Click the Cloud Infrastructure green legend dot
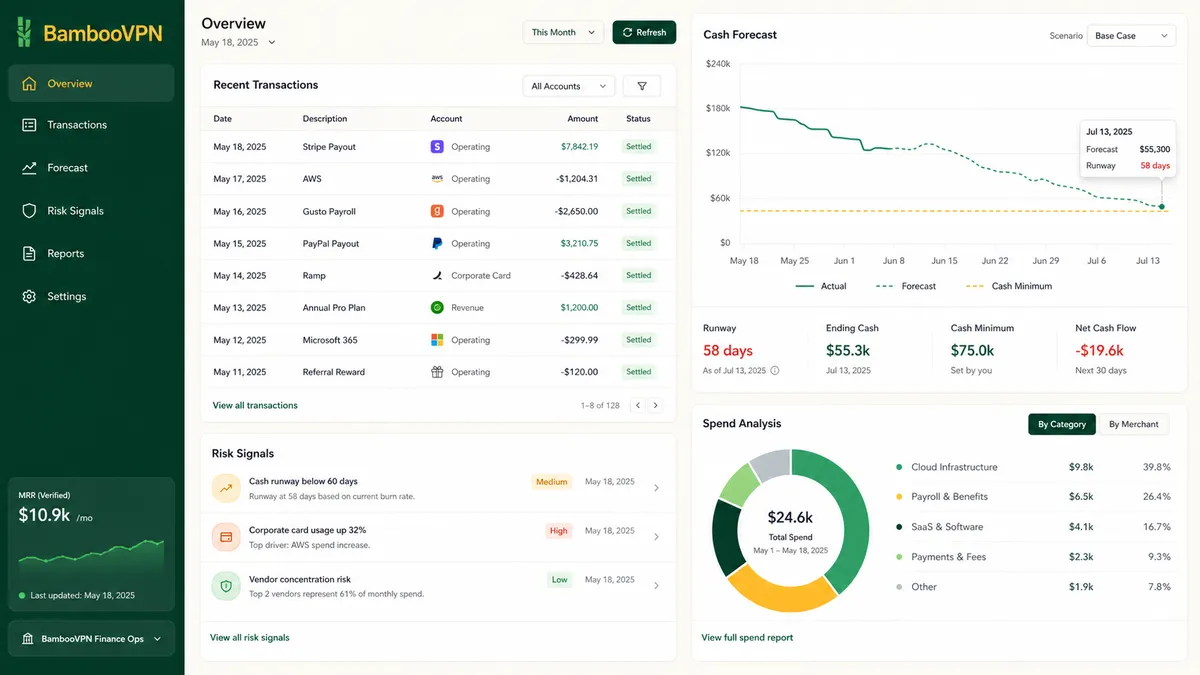The image size is (1200, 675). (x=900, y=467)
